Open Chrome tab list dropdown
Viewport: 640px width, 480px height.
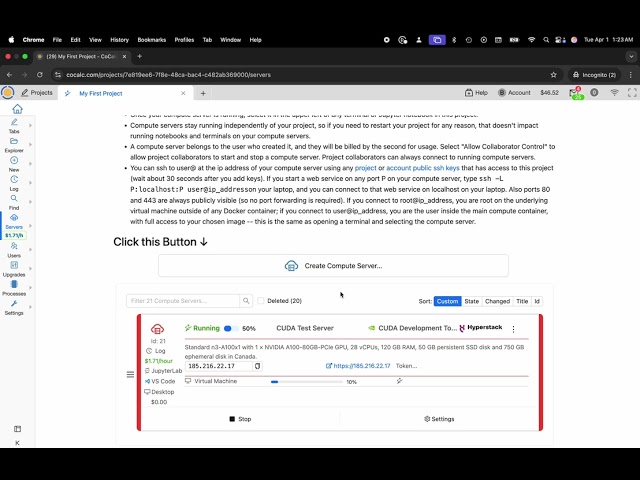(x=631, y=57)
